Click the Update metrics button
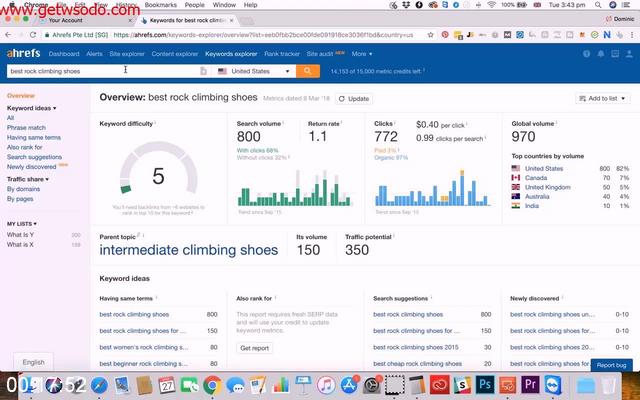This screenshot has height=400, width=640. [354, 98]
